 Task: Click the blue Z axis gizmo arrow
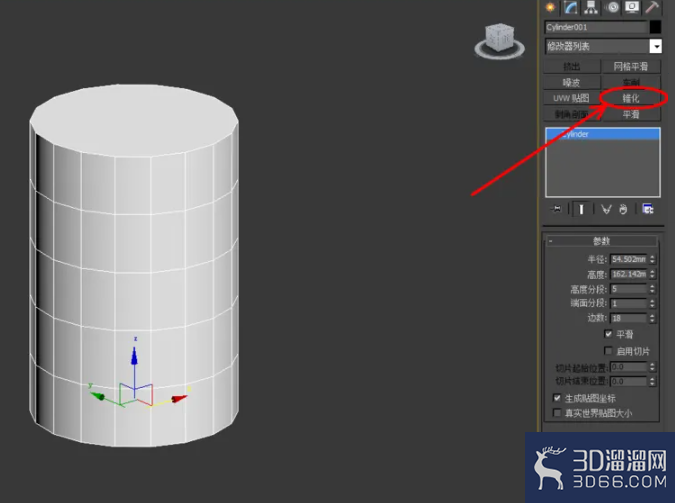coord(134,355)
